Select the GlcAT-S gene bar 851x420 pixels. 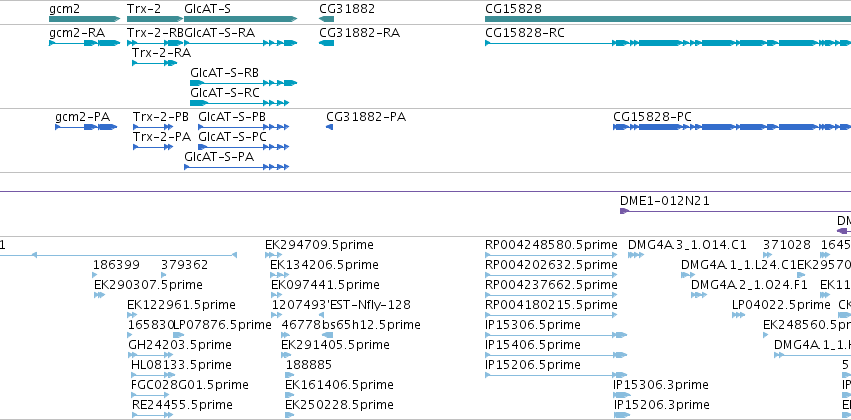240,19
